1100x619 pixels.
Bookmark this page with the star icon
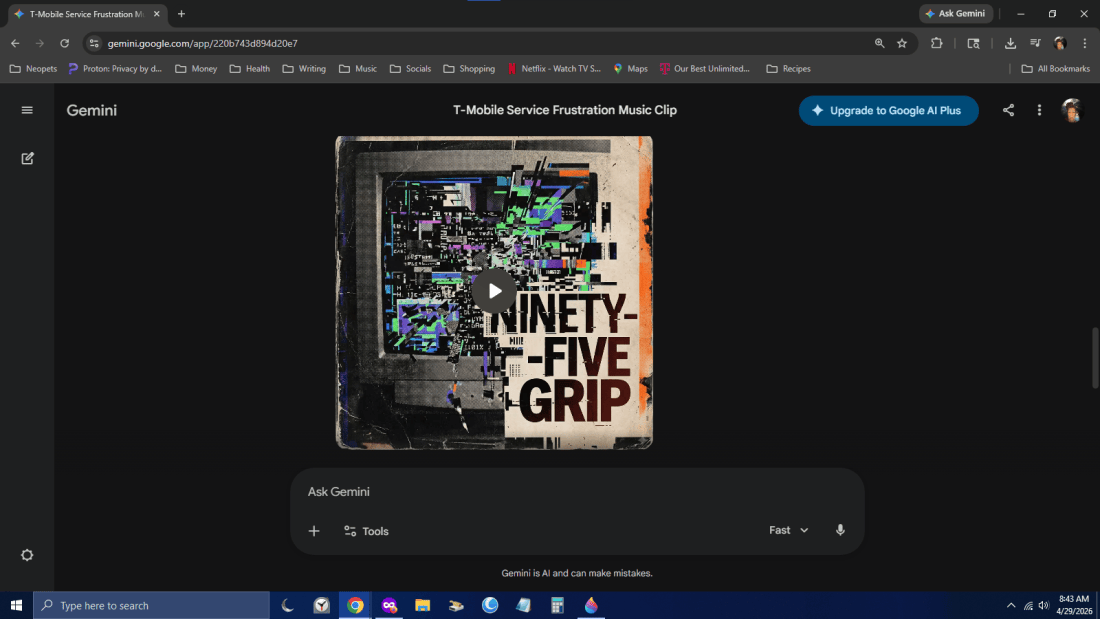[902, 44]
